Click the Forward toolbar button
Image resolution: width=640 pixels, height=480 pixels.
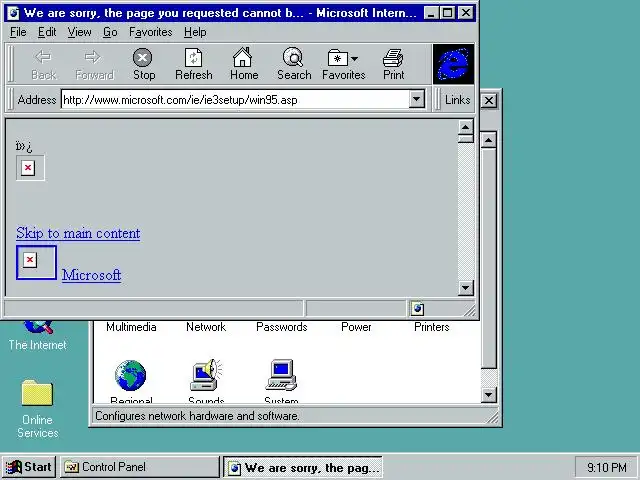(x=94, y=64)
